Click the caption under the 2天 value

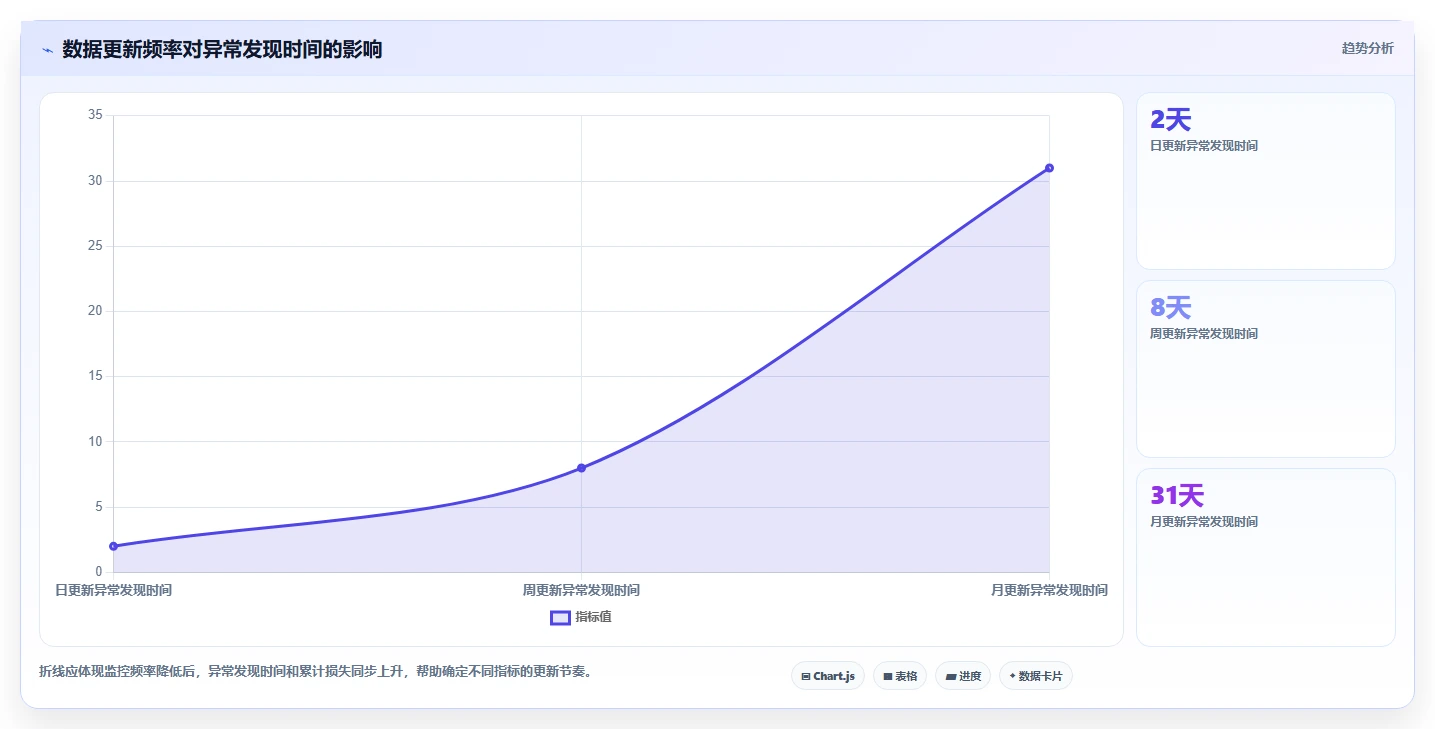pyautogui.click(x=1204, y=145)
